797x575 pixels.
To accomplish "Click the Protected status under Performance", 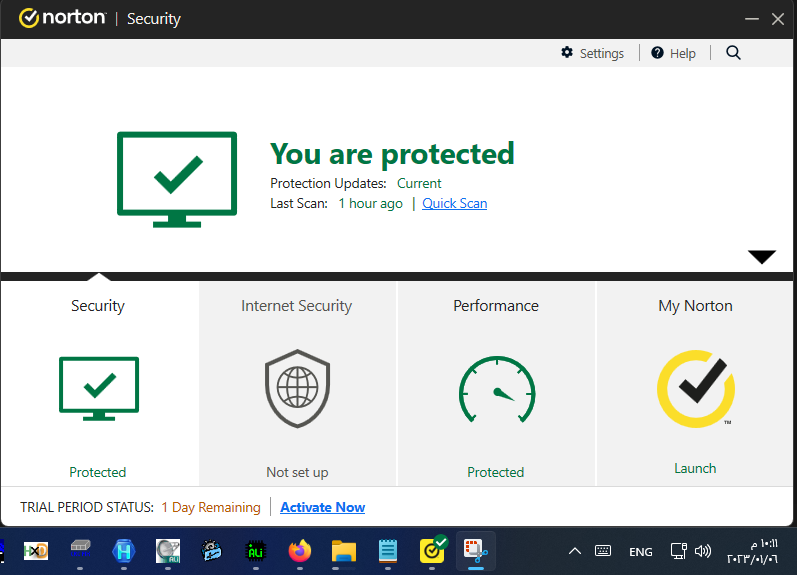I will pyautogui.click(x=496, y=472).
